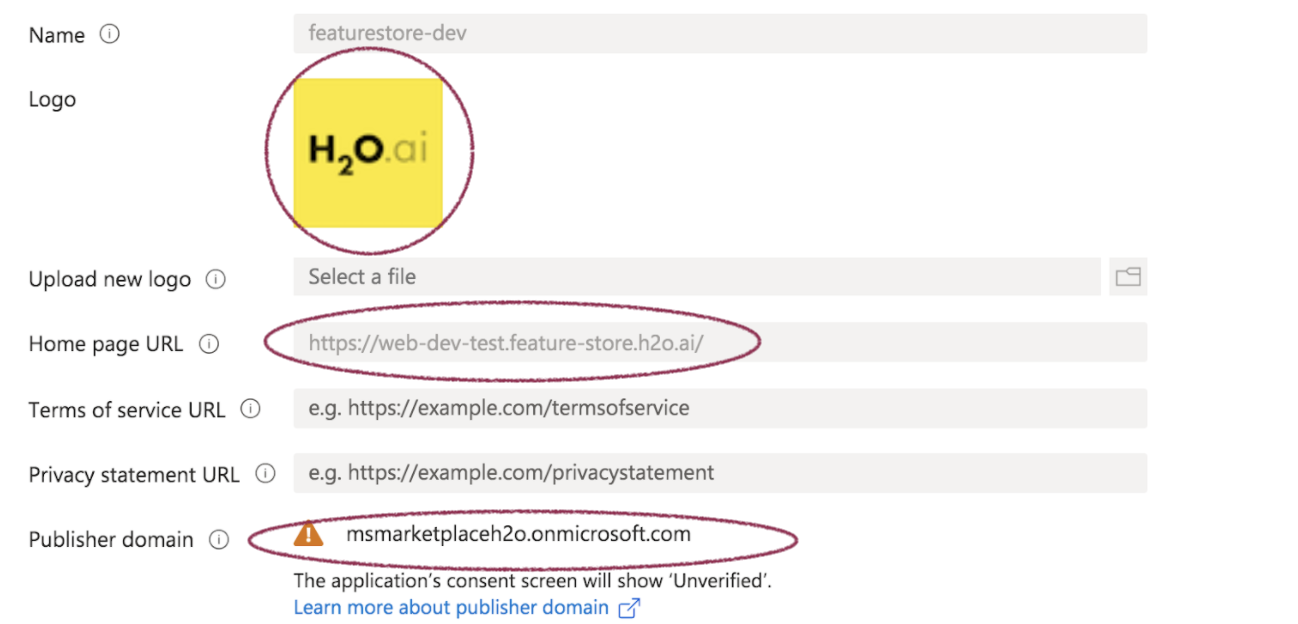Click the Unverified consent screen warning text
The height and width of the screenshot is (624, 1298).
point(532,580)
